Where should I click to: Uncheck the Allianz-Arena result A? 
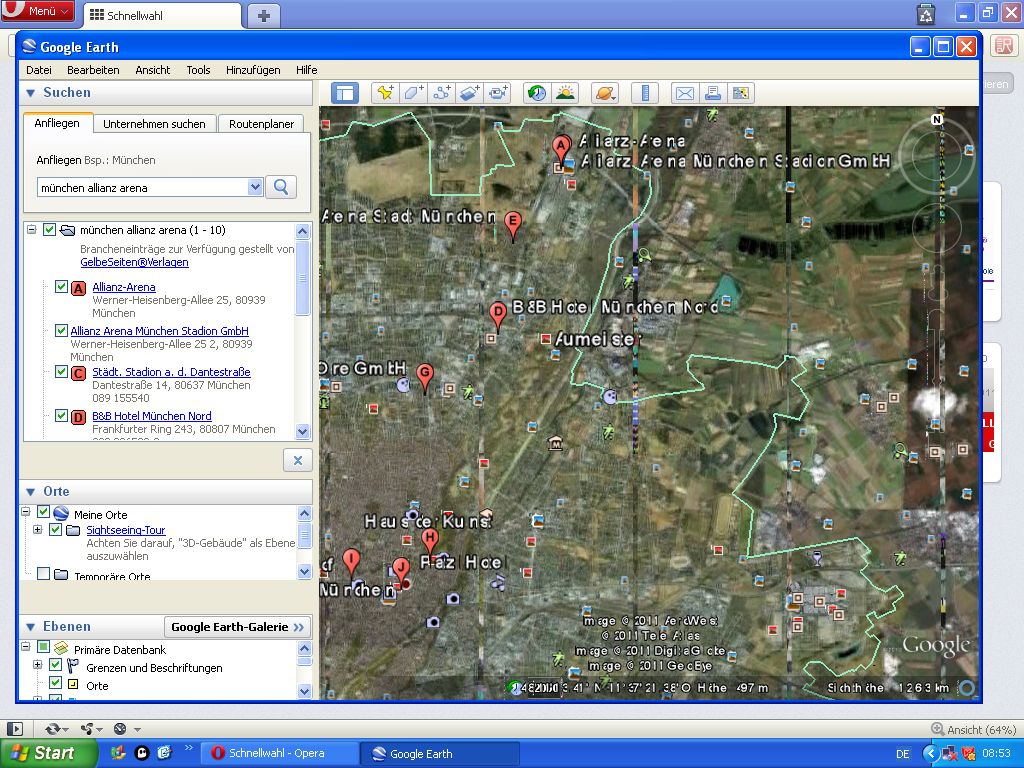61,287
